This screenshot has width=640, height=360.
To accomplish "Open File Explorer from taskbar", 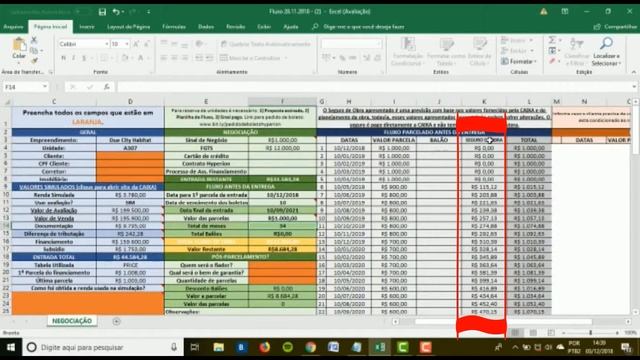I will [x=218, y=347].
